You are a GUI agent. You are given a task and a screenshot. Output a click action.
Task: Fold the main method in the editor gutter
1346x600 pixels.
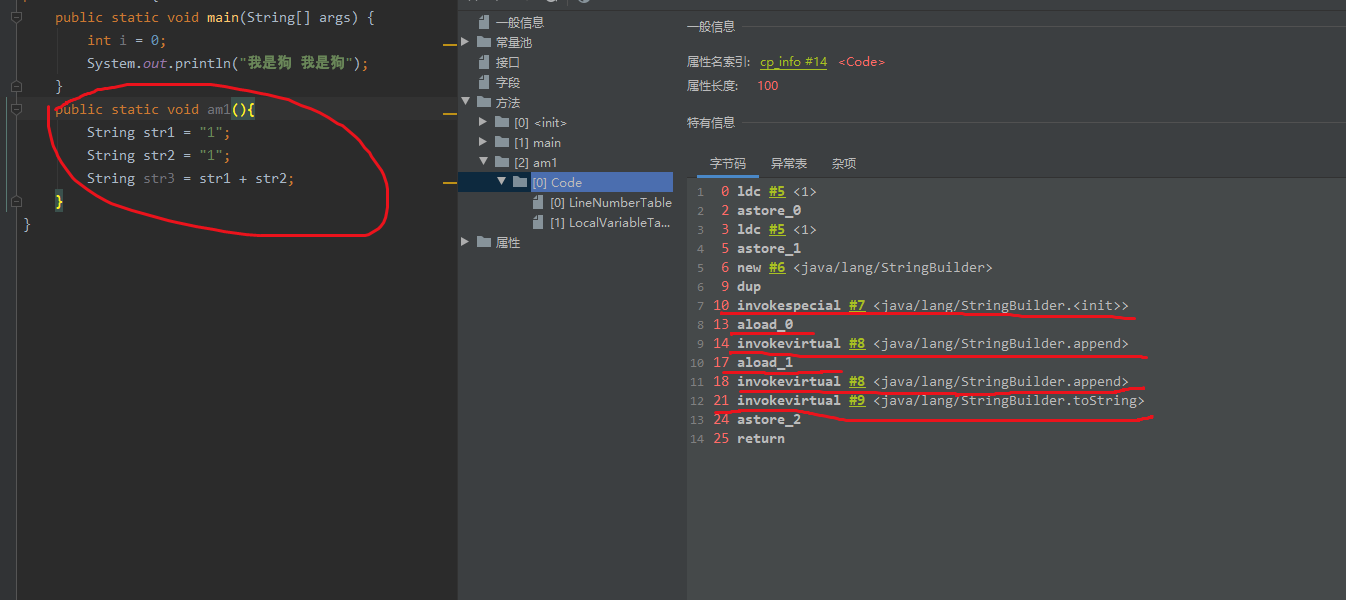[16, 17]
